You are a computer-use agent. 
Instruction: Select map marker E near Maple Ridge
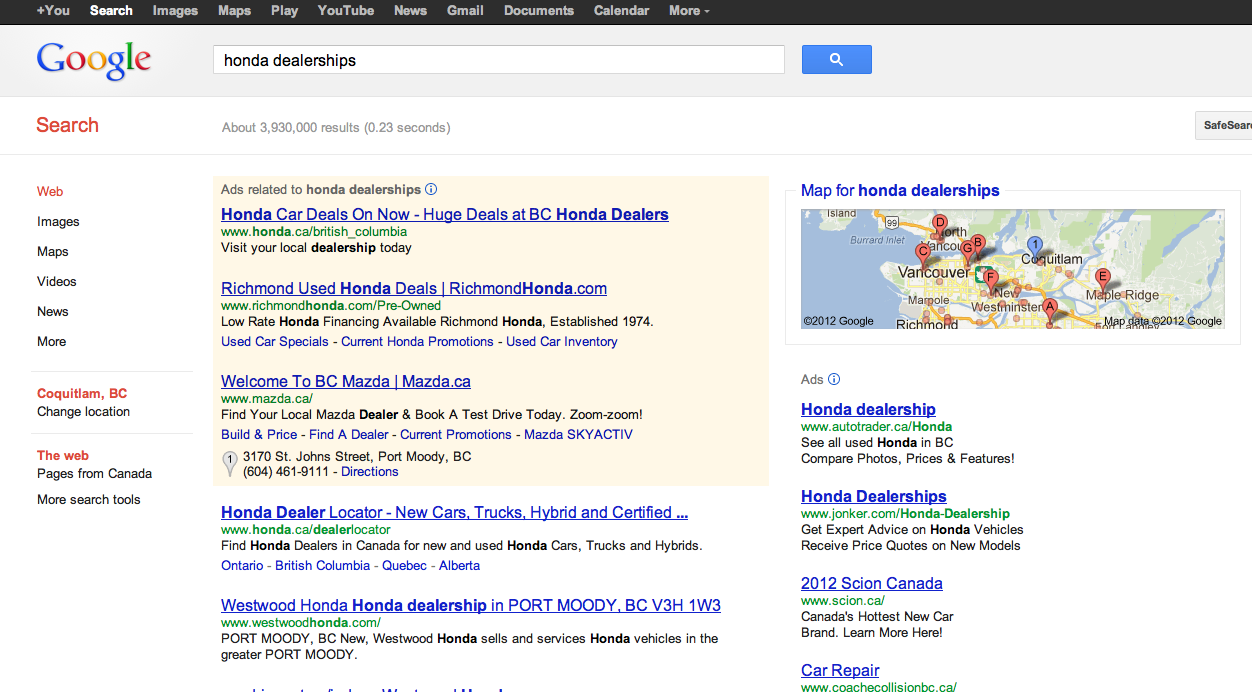point(1103,277)
